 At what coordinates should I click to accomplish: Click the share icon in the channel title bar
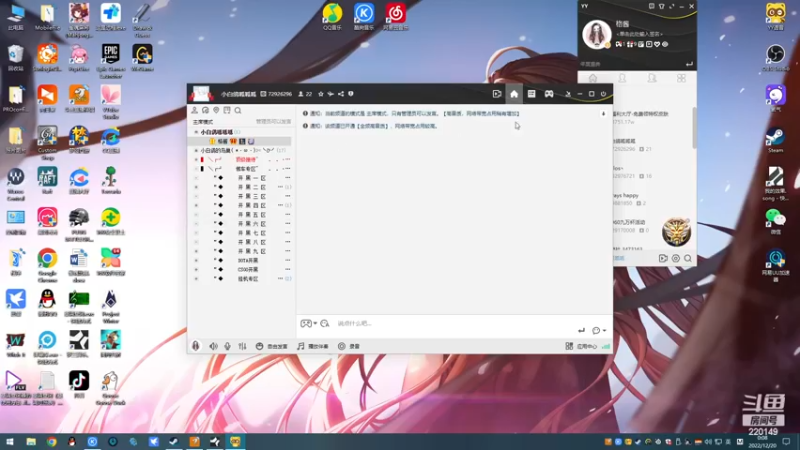pos(340,94)
